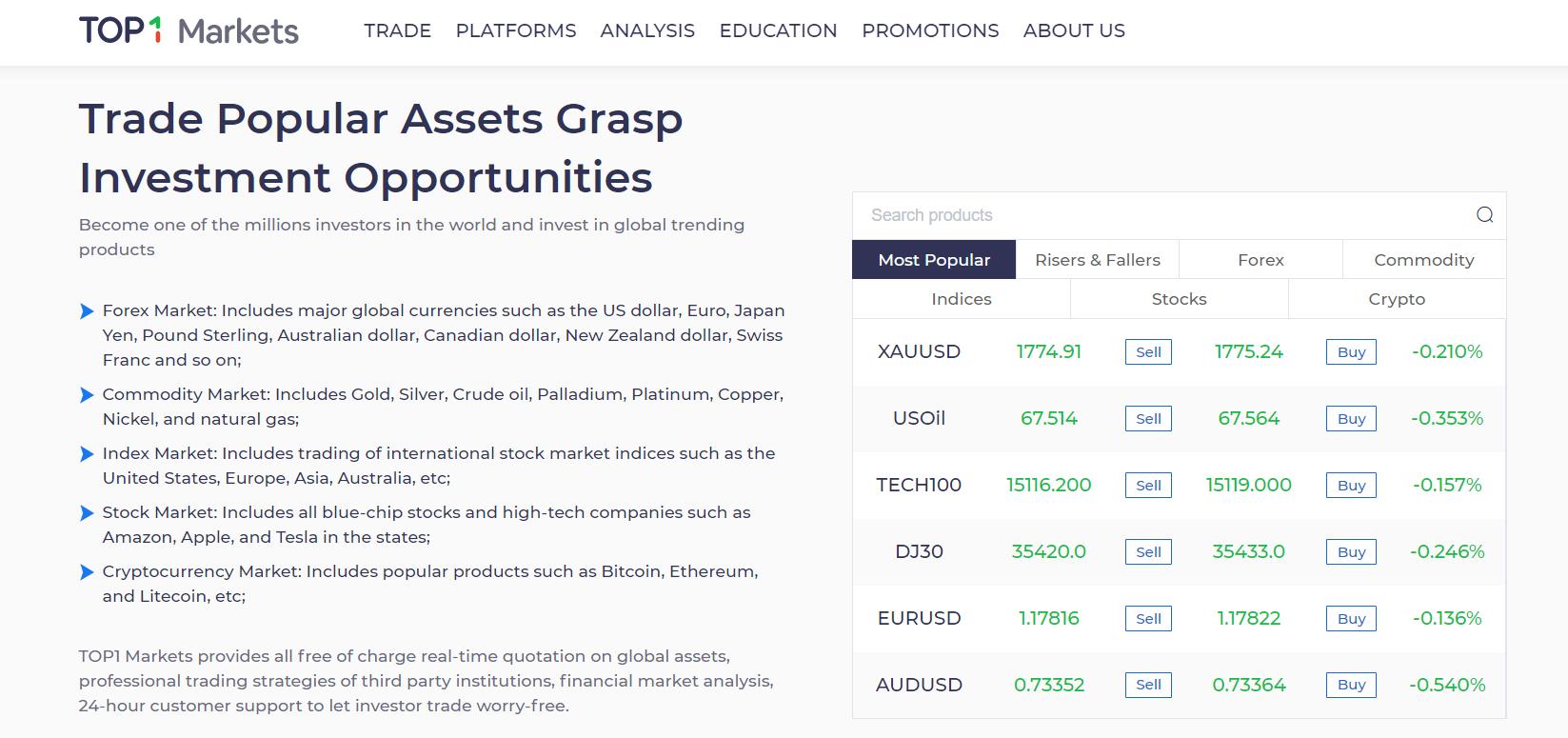
Task: Focus the Search products field
Action: pyautogui.click(x=1161, y=215)
